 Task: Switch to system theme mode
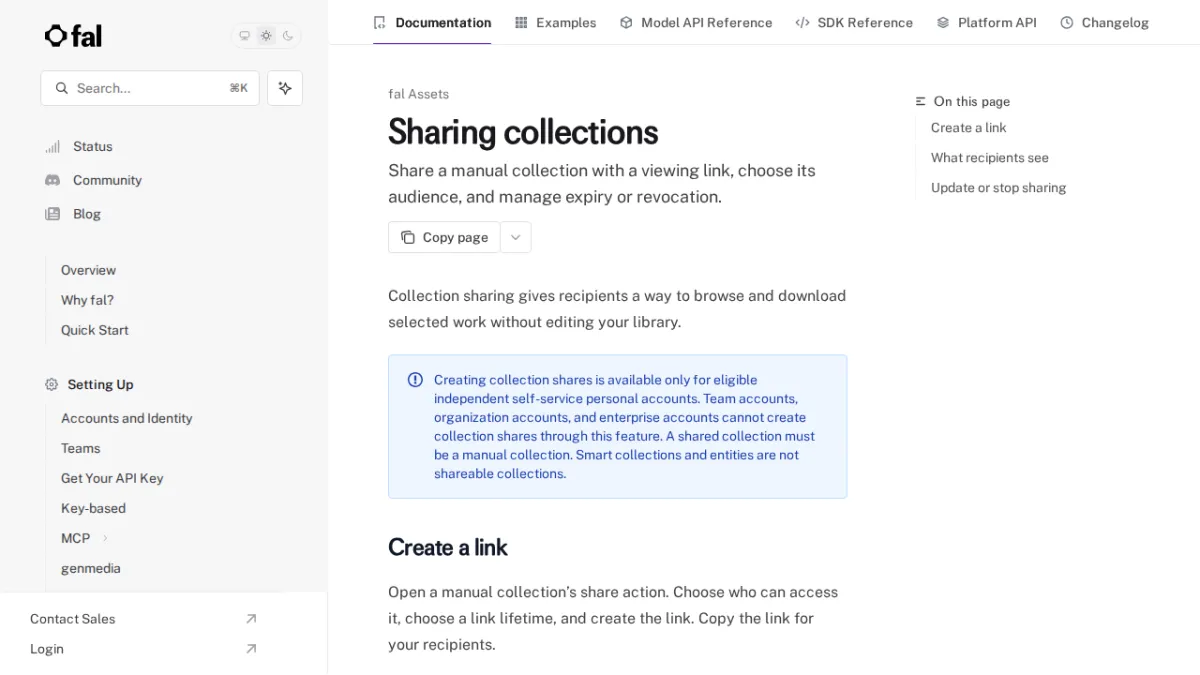(244, 36)
